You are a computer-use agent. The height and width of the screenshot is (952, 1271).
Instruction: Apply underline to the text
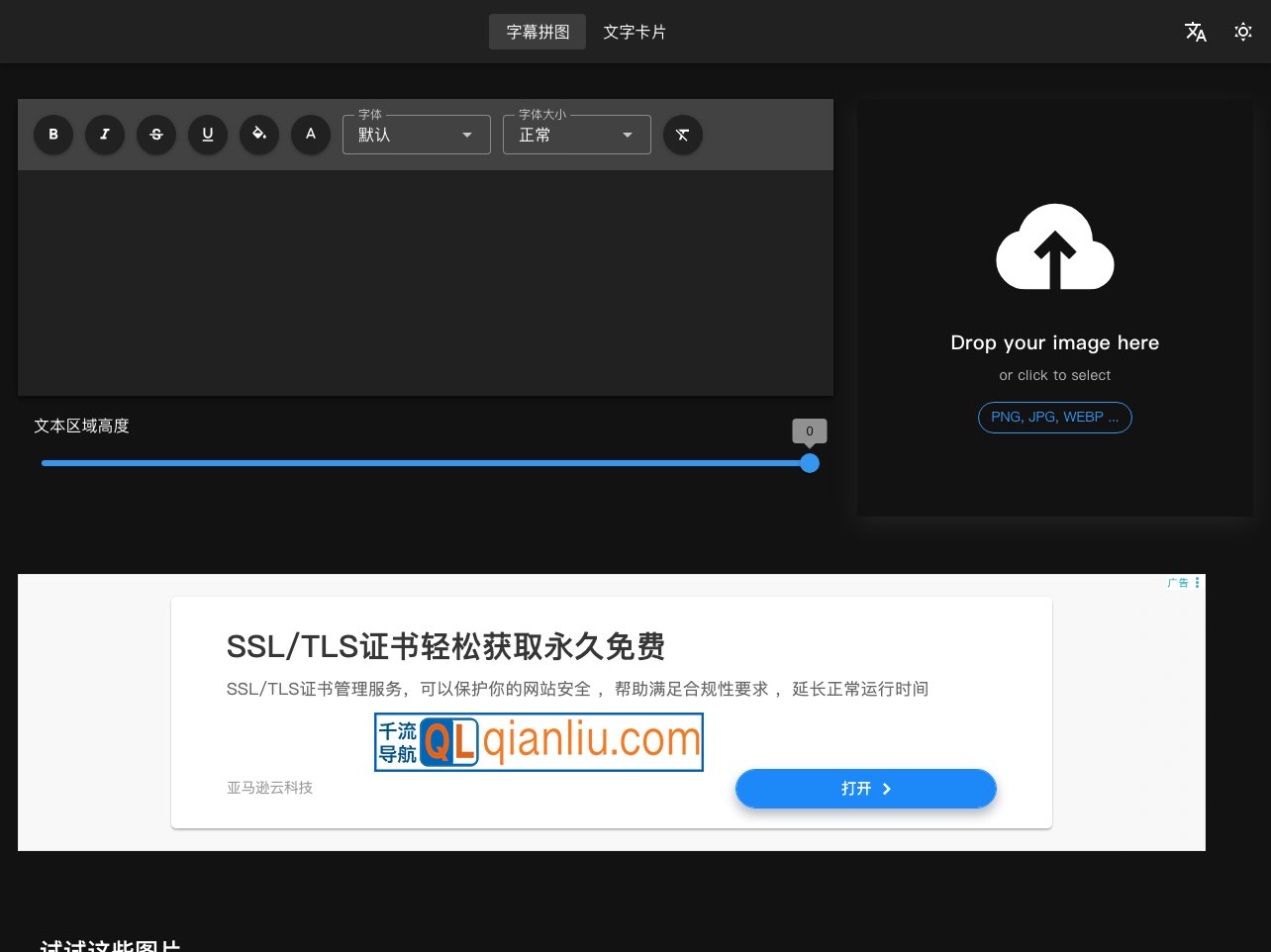tap(208, 135)
